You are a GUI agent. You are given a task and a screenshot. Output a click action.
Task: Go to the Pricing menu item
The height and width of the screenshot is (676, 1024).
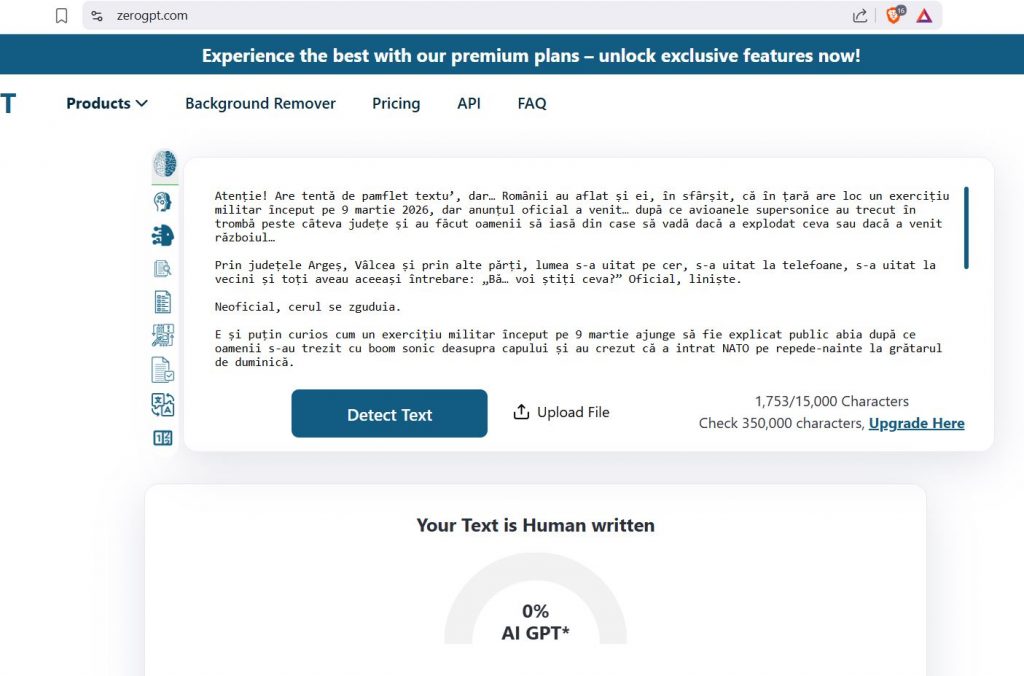point(396,103)
